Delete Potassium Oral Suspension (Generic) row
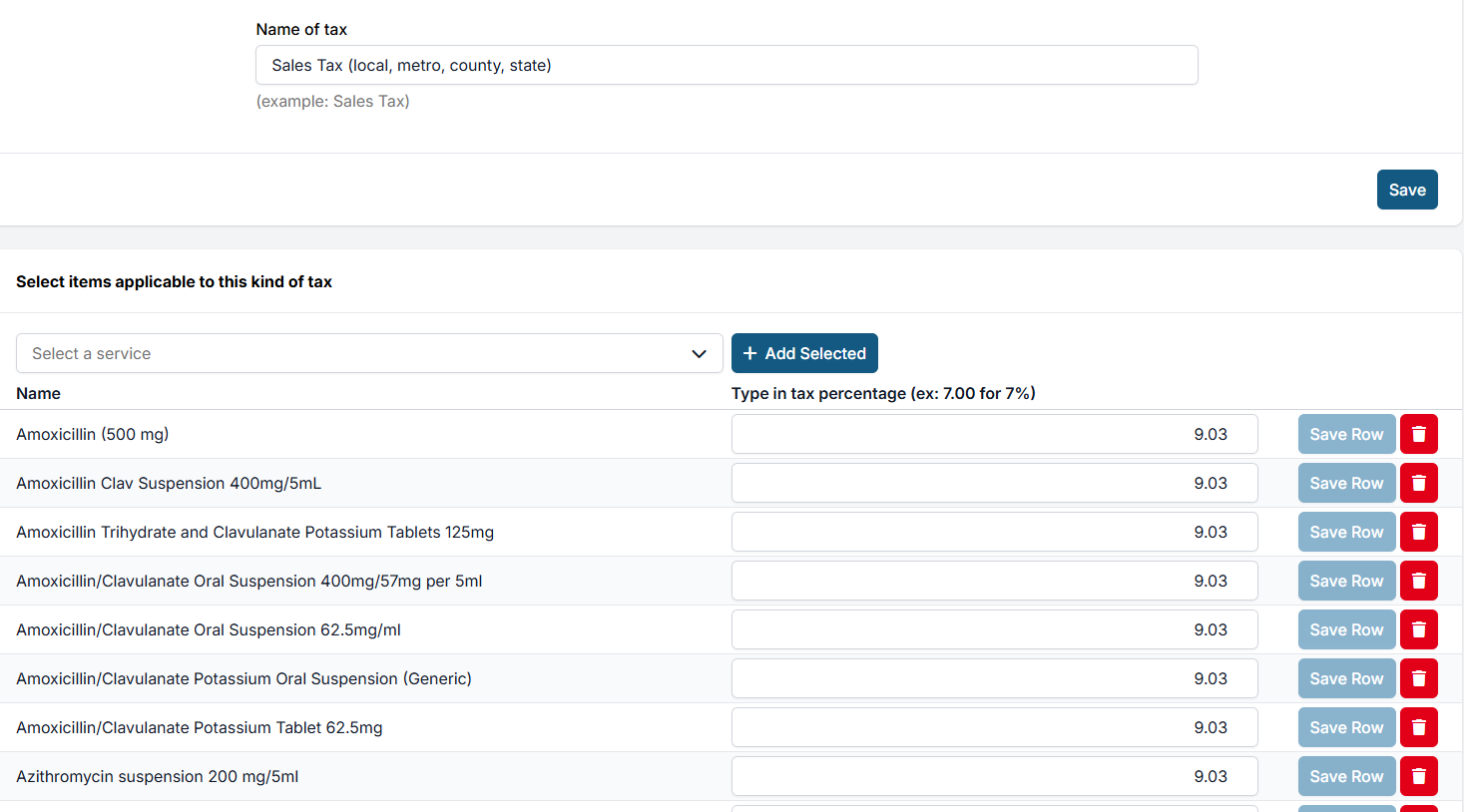 [x=1418, y=678]
